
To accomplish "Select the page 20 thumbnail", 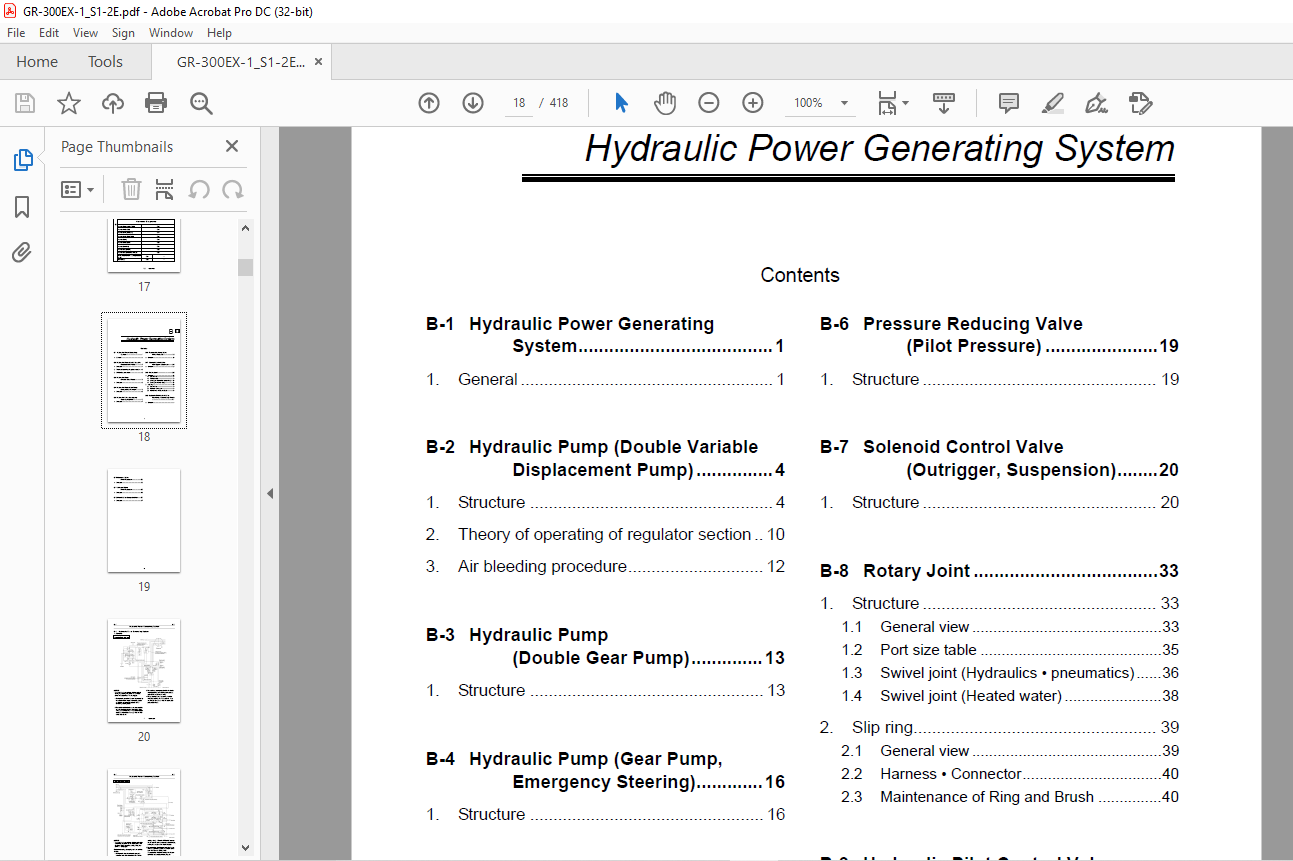I will (x=144, y=671).
